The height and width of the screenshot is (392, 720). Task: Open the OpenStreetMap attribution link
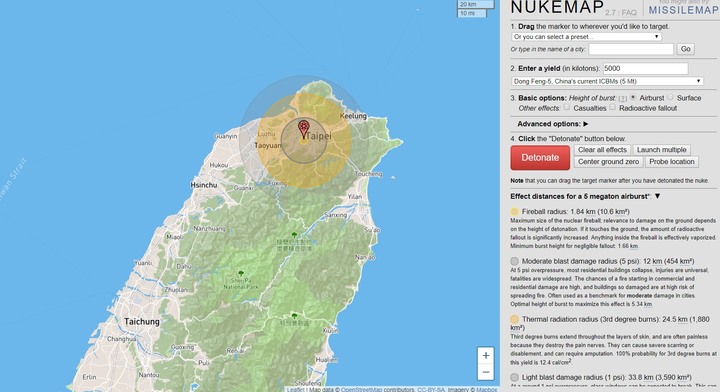[362, 389]
